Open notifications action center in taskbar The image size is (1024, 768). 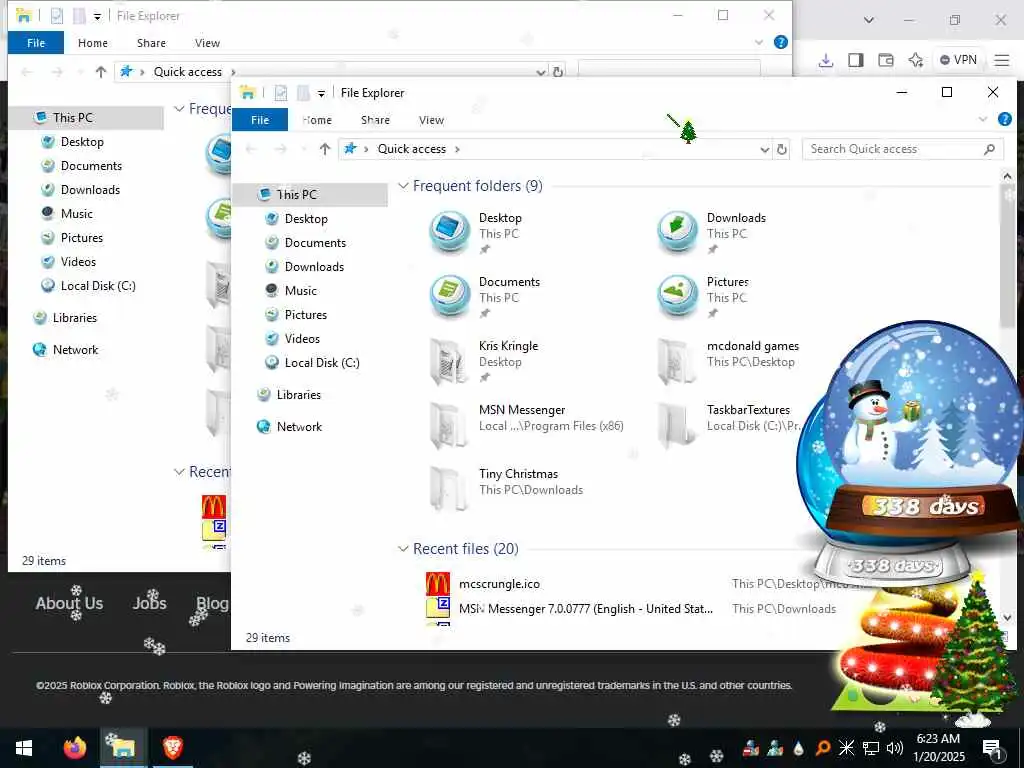pos(993,750)
